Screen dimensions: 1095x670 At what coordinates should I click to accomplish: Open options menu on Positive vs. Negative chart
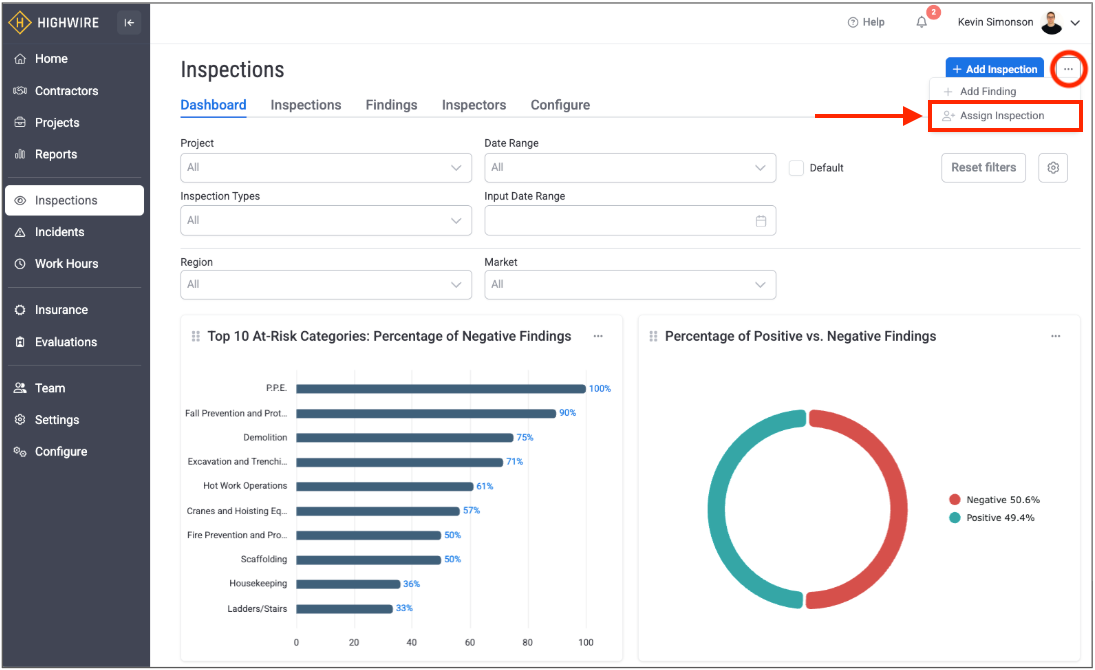point(1055,336)
